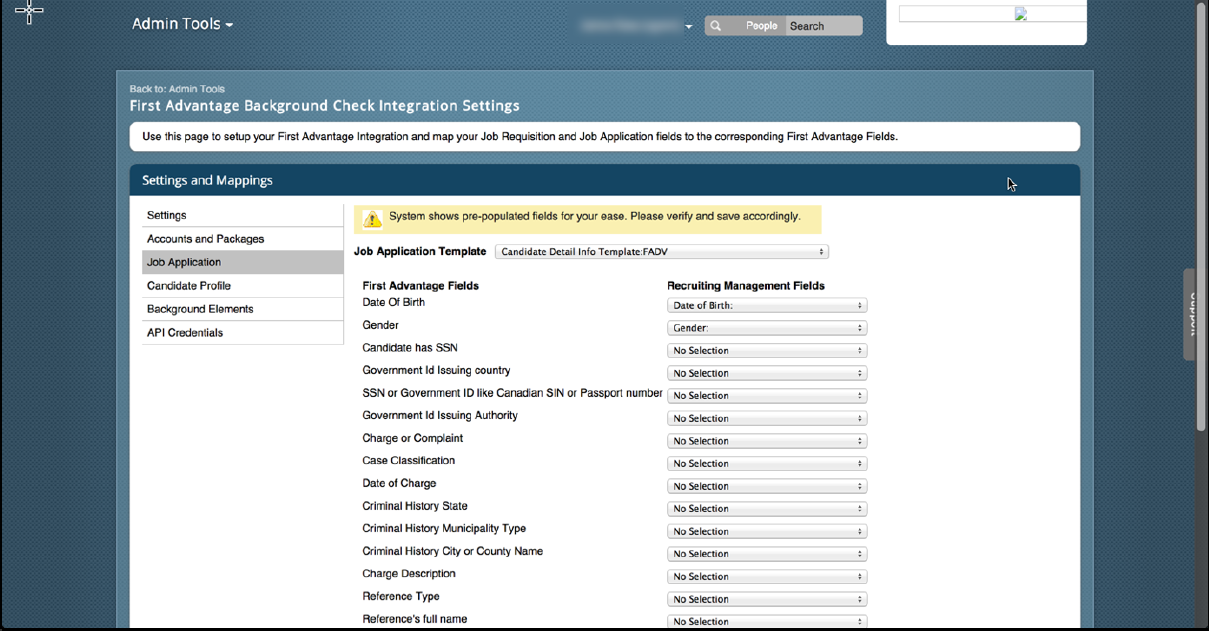Open the Candidate has SSN dropdown
The image size is (1209, 633).
tap(767, 351)
